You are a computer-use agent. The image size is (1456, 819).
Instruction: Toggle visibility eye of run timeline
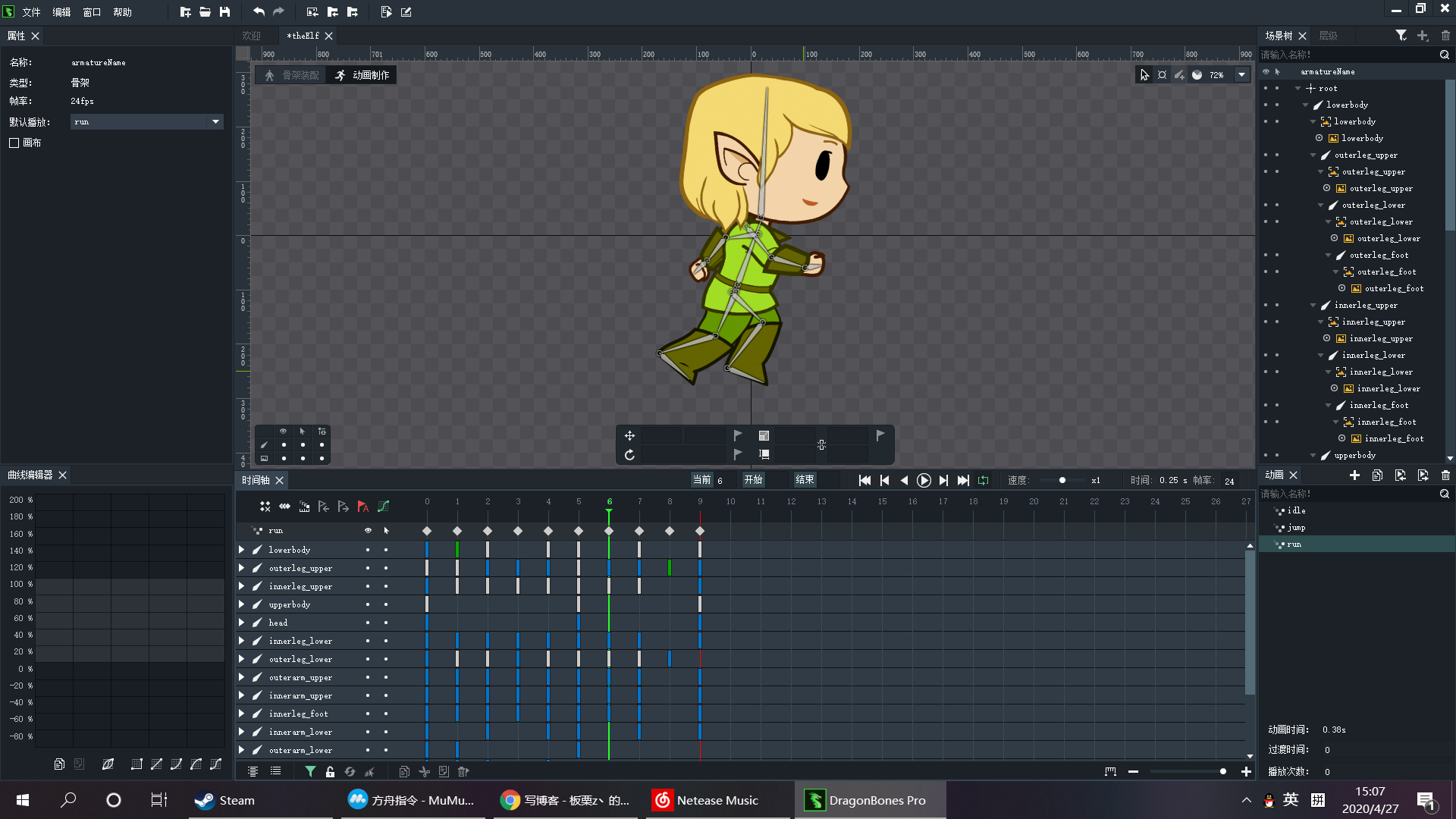click(x=368, y=531)
